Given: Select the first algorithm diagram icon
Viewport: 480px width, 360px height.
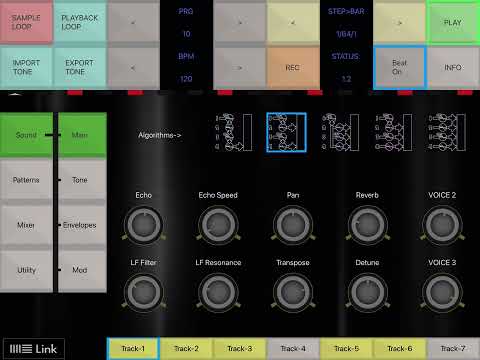Looking at the screenshot, I should (x=233, y=132).
